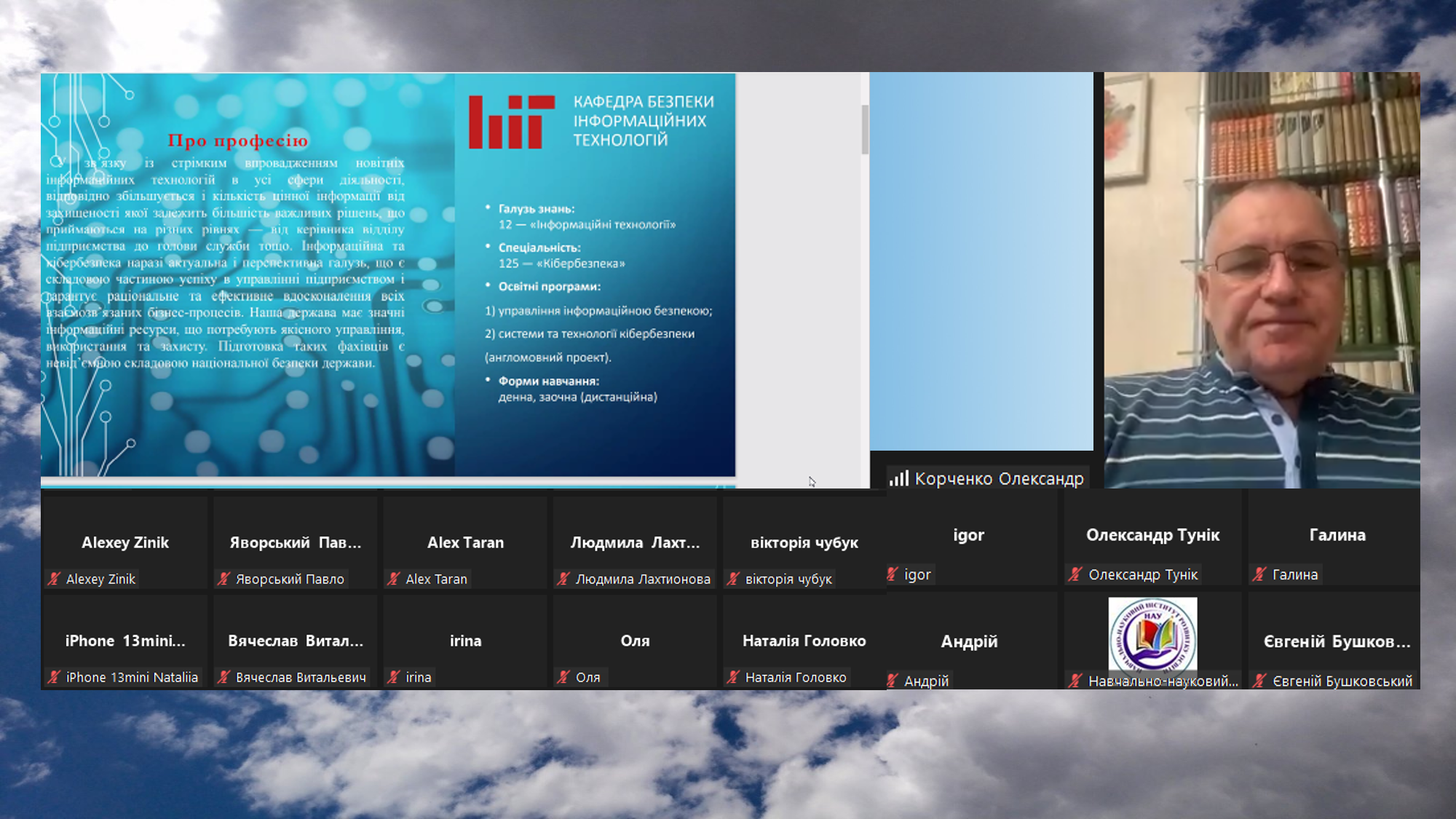Click the MIT logo on the slide
The image size is (1456, 819).
click(x=511, y=122)
